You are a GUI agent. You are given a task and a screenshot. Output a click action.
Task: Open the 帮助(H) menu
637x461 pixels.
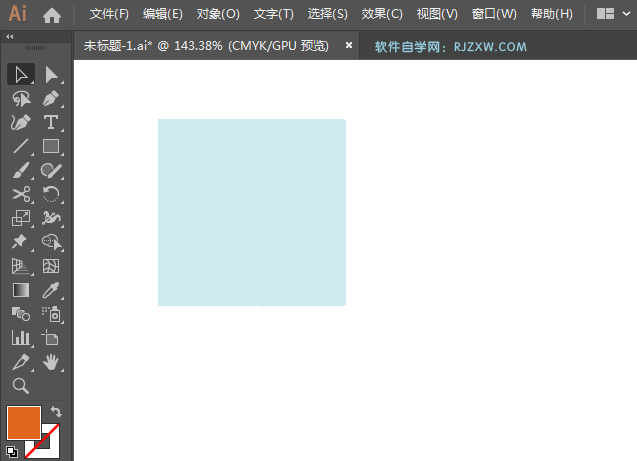pos(552,14)
